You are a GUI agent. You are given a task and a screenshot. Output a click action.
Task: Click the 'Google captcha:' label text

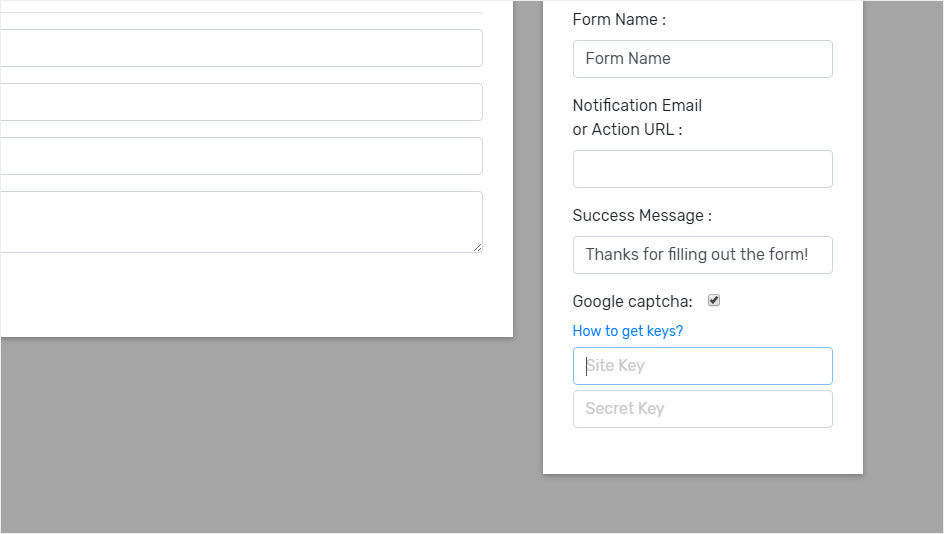pyautogui.click(x=632, y=302)
